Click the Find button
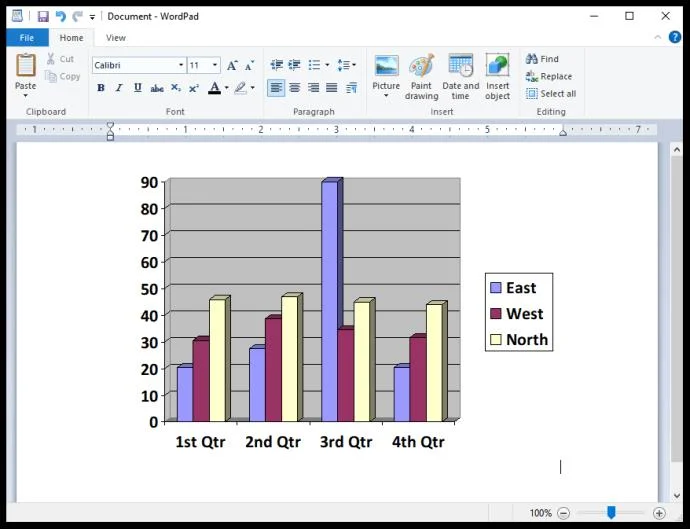 point(542,59)
